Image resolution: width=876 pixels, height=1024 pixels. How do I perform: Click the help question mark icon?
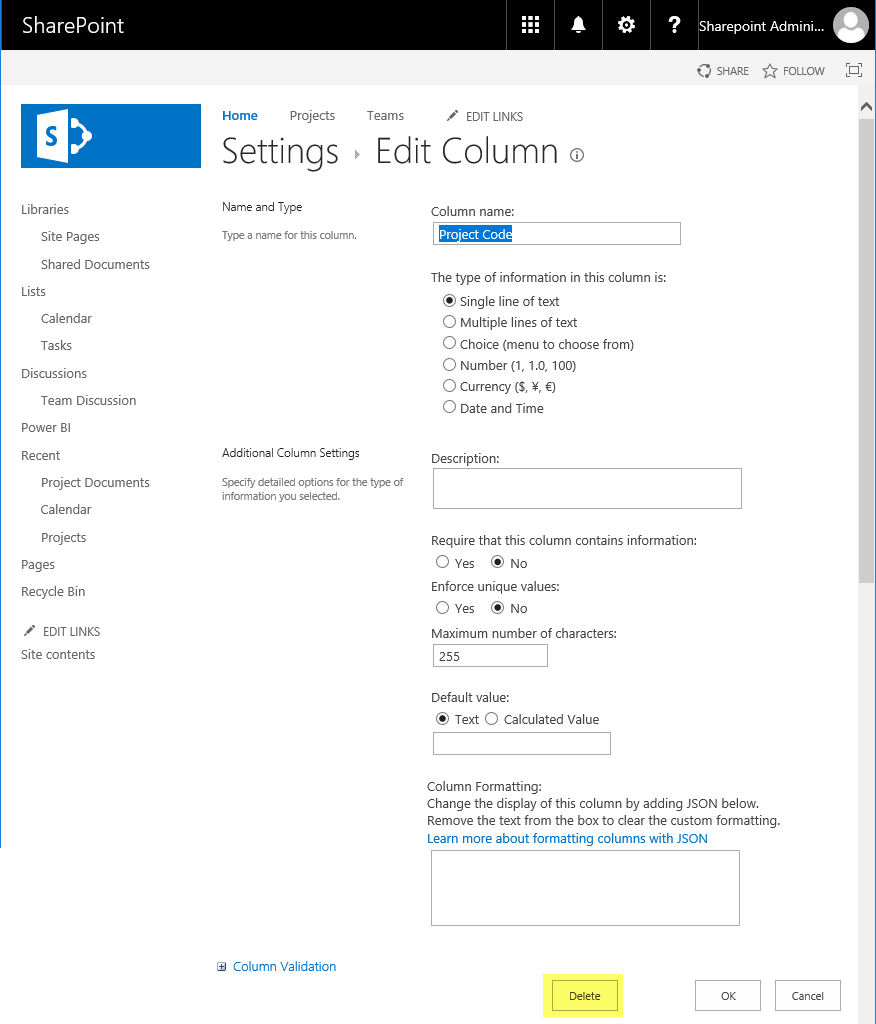674,25
